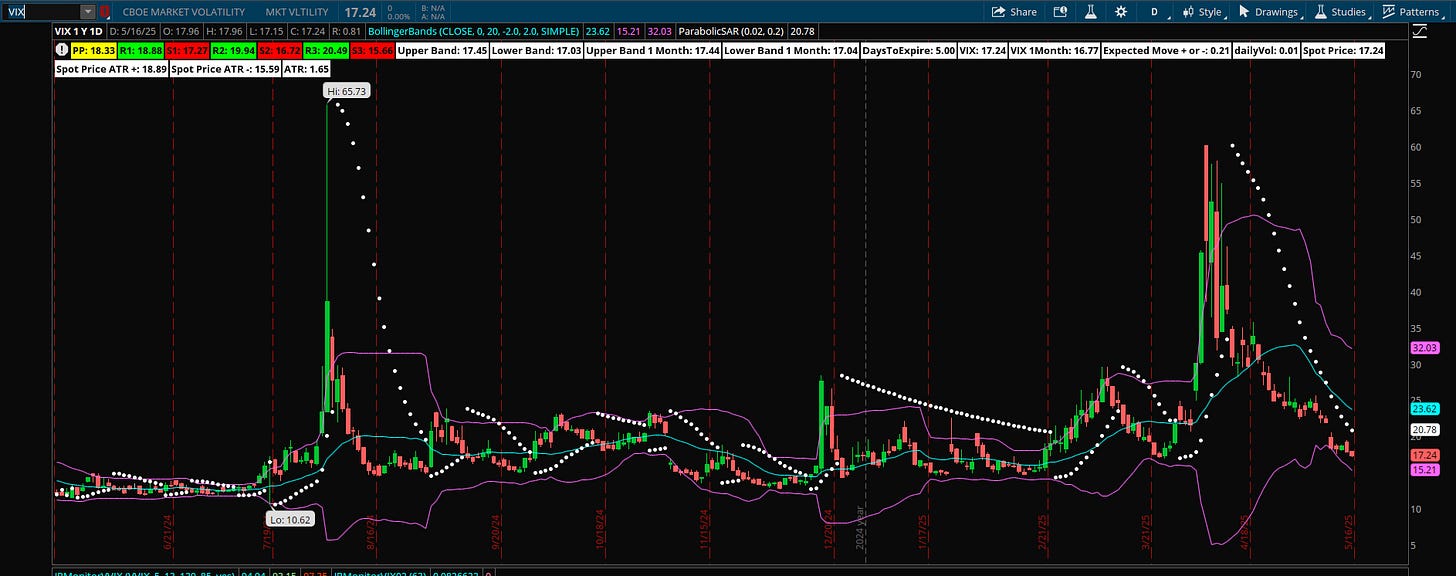Click the Lower Band: 17.03 label

(x=535, y=49)
